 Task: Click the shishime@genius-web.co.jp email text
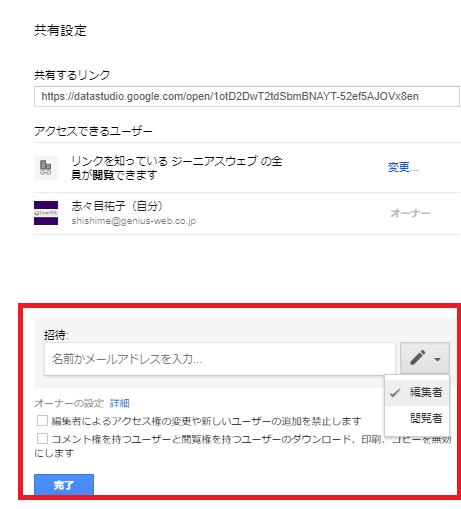[x=134, y=221]
